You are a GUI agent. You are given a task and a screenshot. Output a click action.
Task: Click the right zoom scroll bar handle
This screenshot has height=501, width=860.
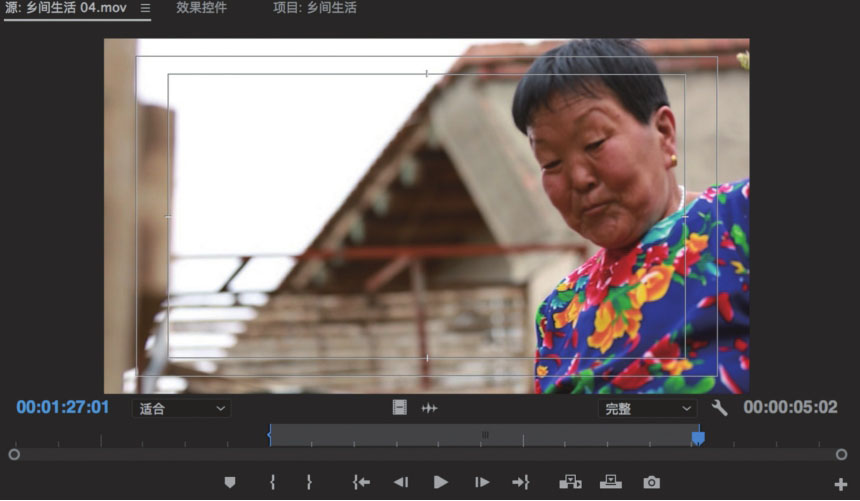coord(841,454)
